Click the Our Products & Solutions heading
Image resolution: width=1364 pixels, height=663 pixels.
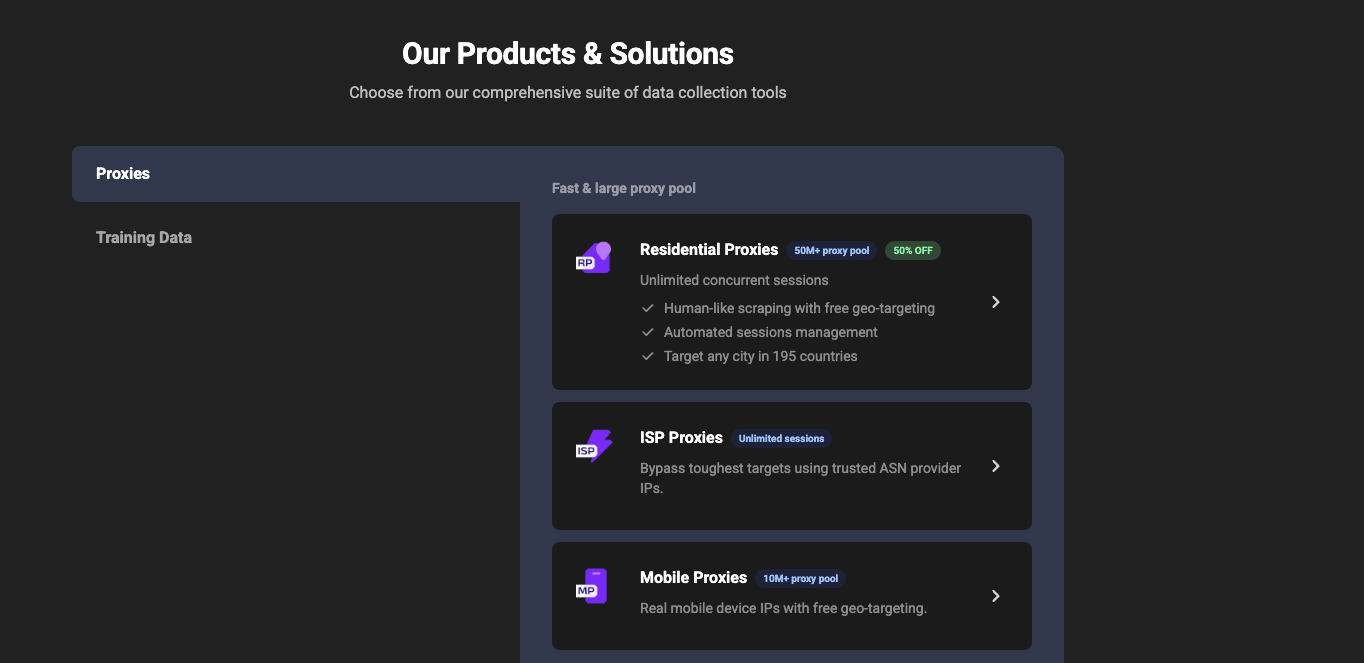coord(567,53)
